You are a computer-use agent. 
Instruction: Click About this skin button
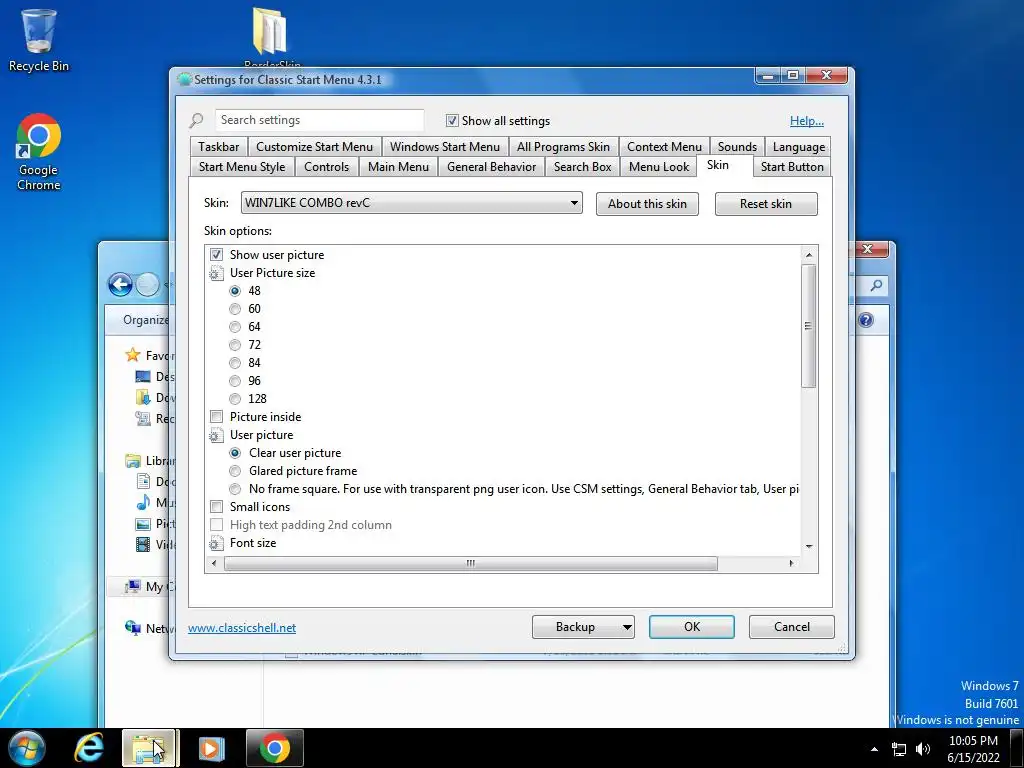coord(647,204)
